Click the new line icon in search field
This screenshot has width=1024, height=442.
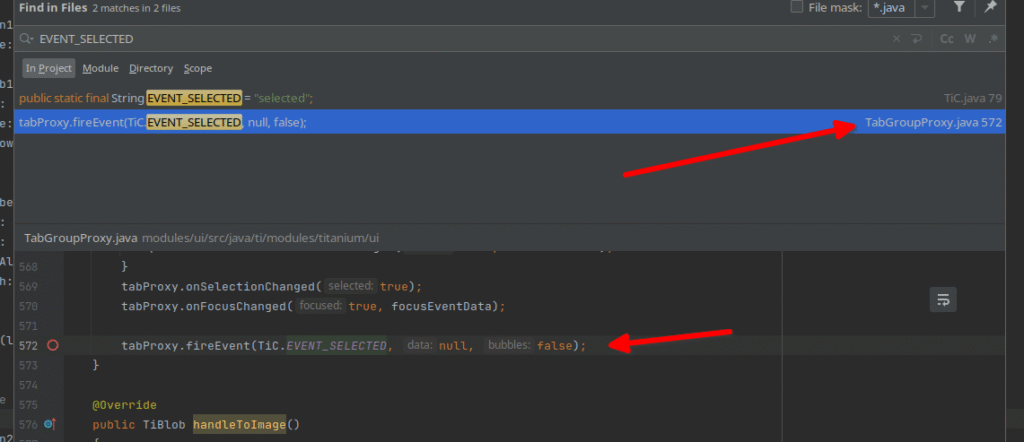tap(915, 39)
